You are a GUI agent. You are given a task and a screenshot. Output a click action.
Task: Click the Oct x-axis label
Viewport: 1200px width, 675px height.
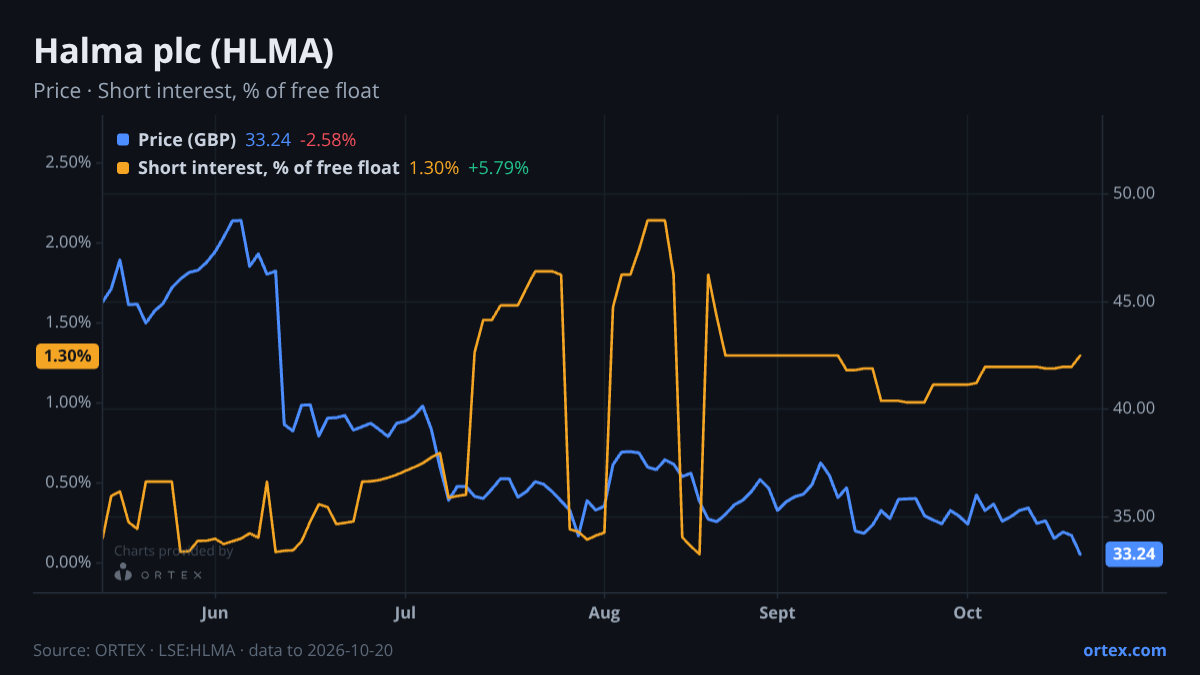tap(967, 612)
